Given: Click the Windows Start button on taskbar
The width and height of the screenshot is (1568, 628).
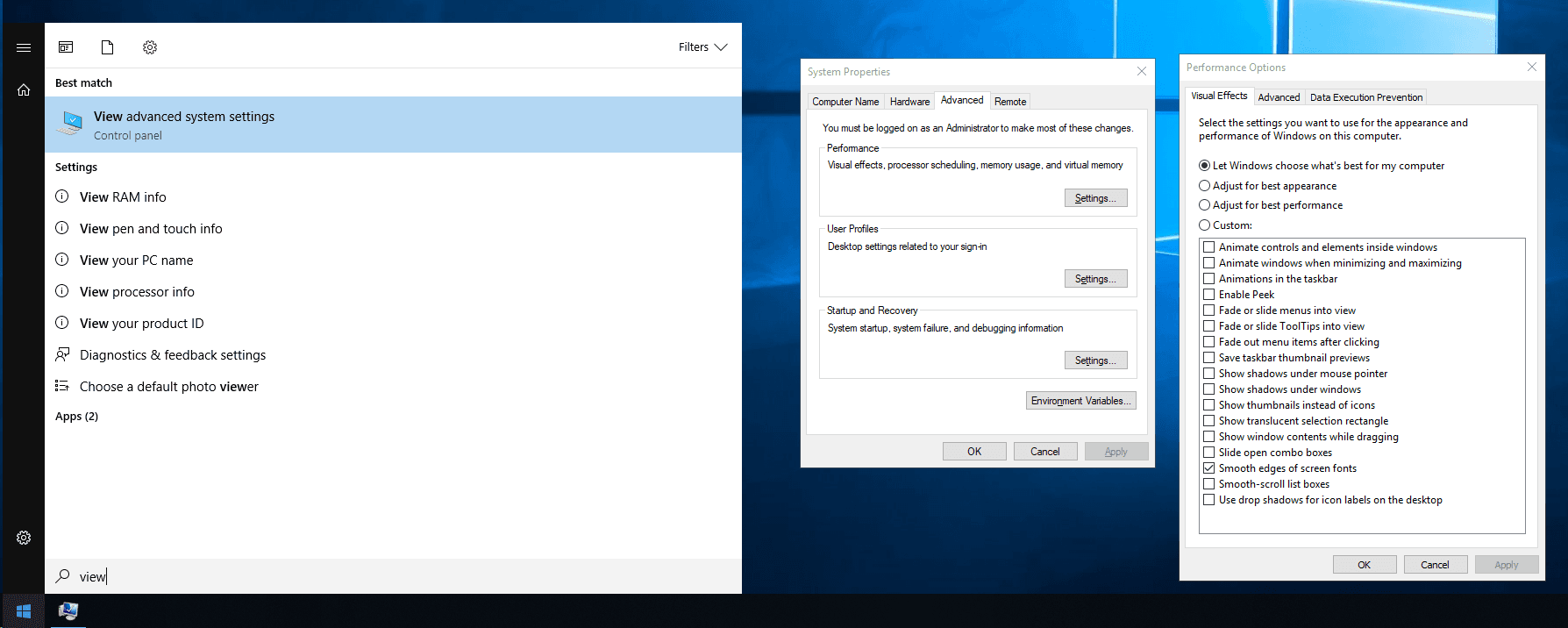Looking at the screenshot, I should tap(24, 611).
